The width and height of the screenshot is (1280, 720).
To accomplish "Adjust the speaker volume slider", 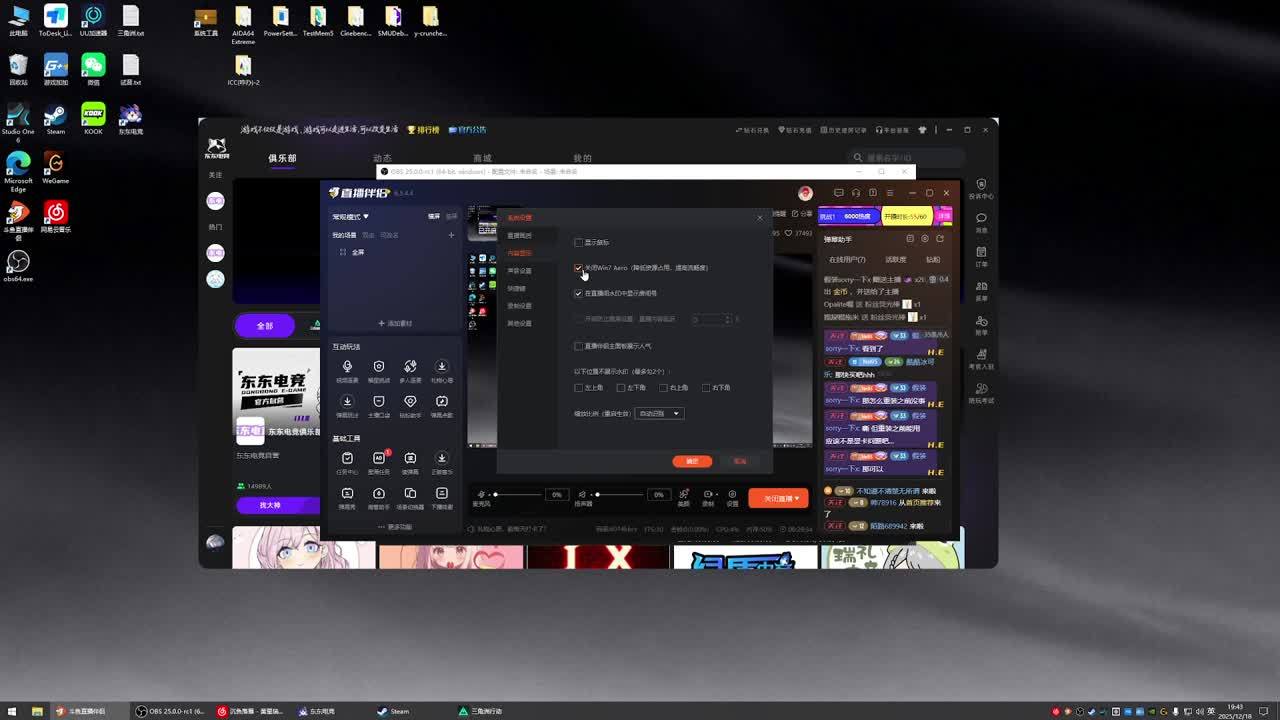I will (x=620, y=495).
